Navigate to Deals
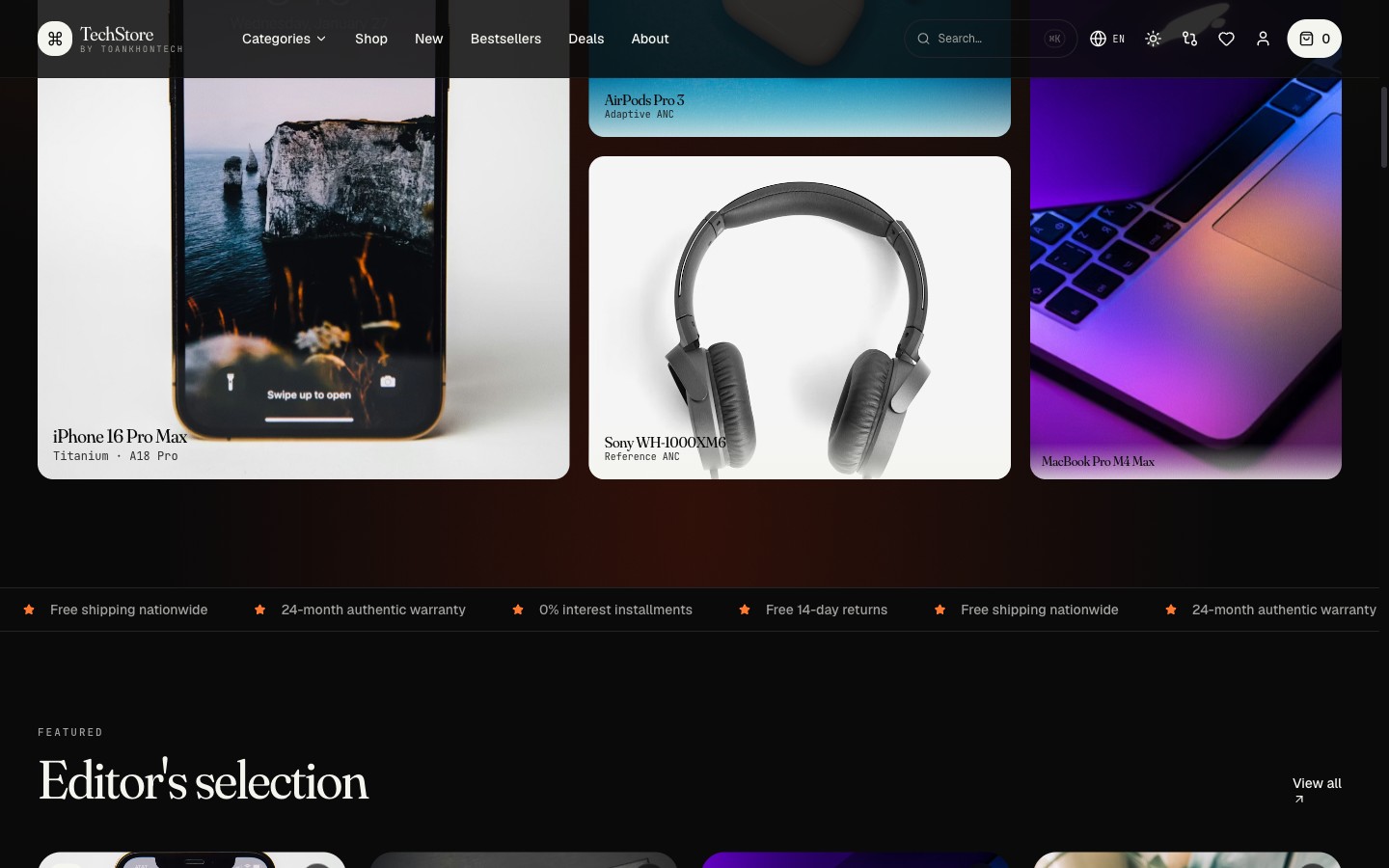1389x868 pixels. pos(586,39)
